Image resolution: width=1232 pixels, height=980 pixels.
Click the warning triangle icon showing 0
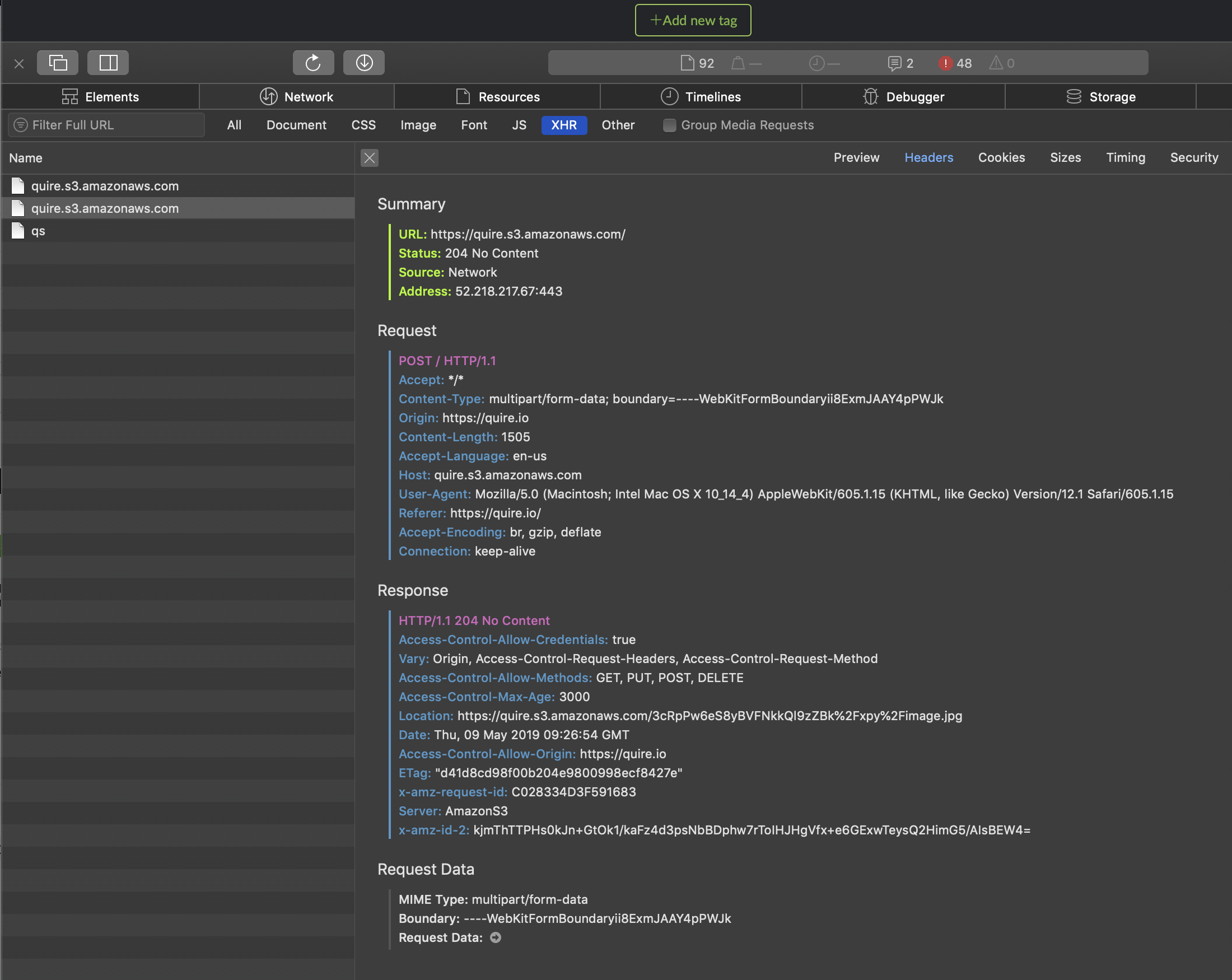996,63
